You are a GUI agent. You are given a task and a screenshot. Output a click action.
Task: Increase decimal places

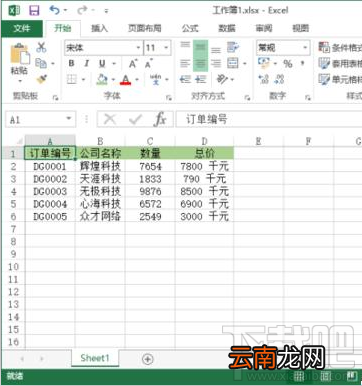[264, 79]
